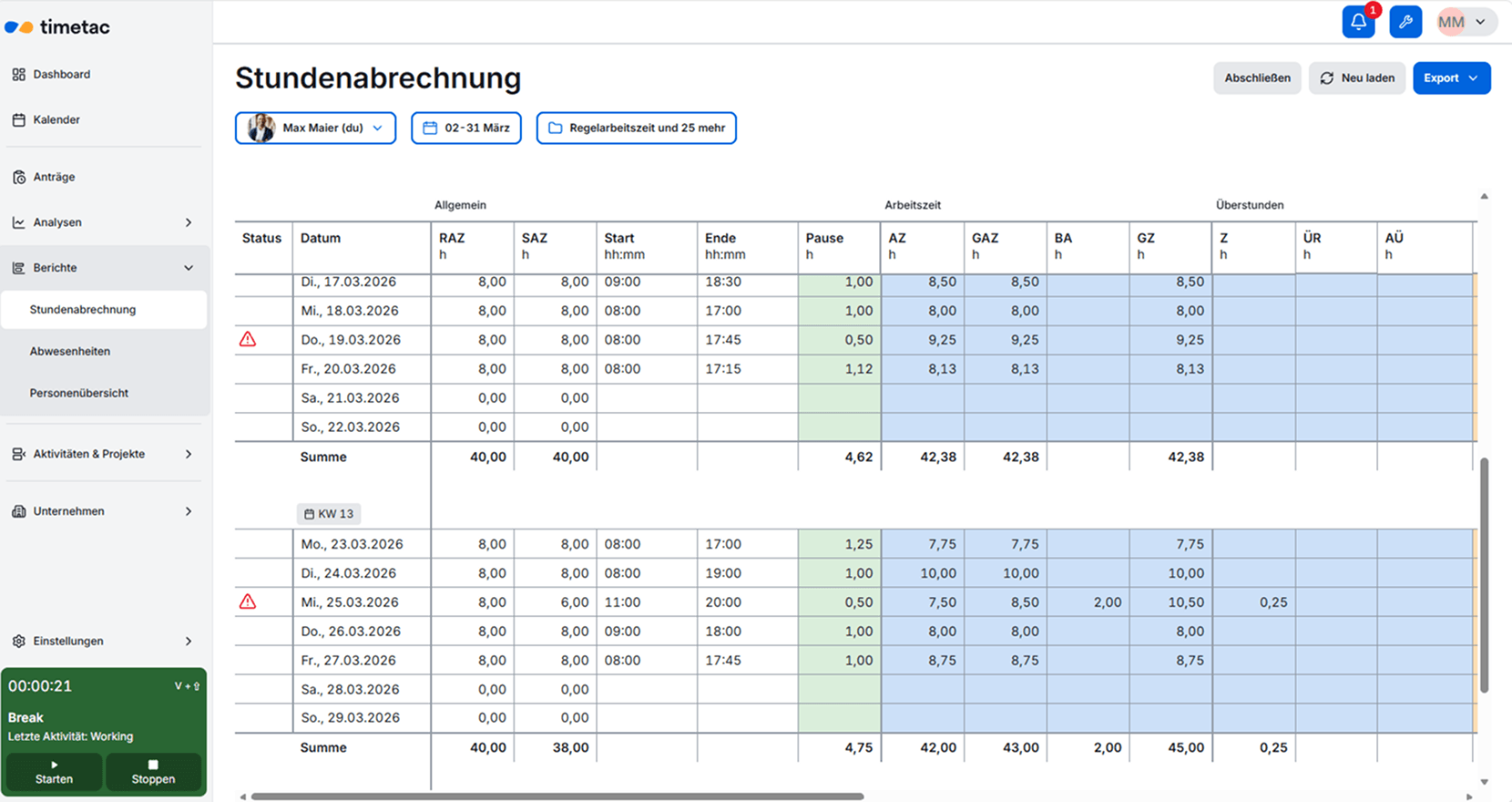The height and width of the screenshot is (802, 1512).
Task: Open the user account menu chevron
Action: pos(1480,22)
